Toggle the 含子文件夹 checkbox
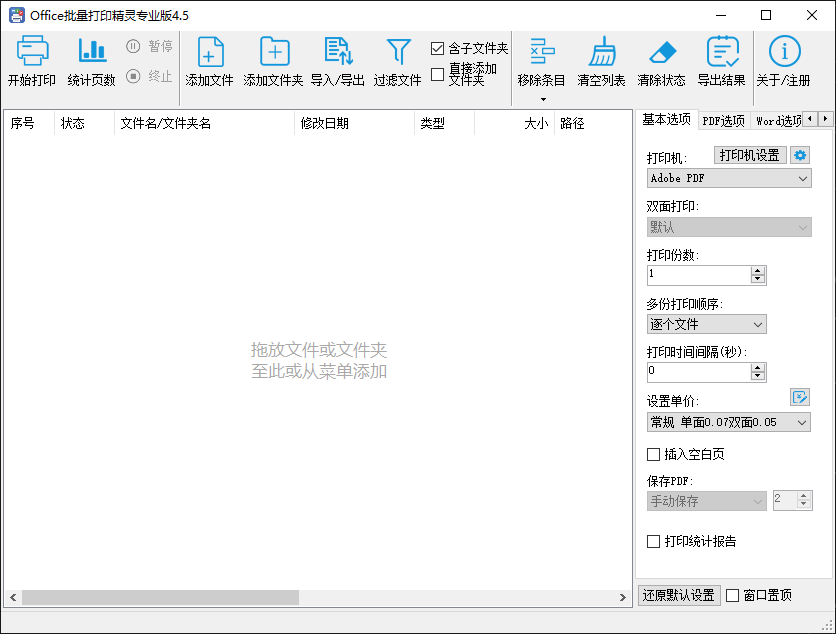836x634 pixels. pyautogui.click(x=437, y=48)
